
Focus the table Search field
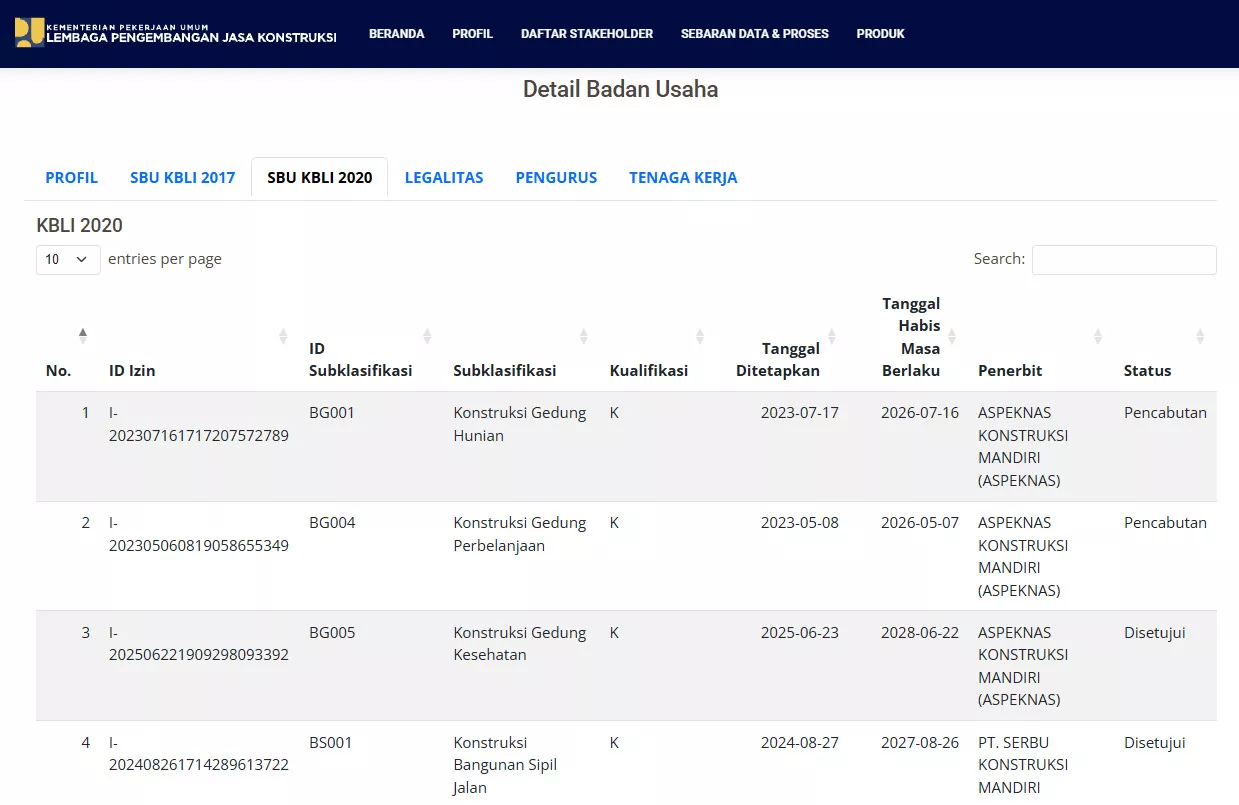point(1124,259)
